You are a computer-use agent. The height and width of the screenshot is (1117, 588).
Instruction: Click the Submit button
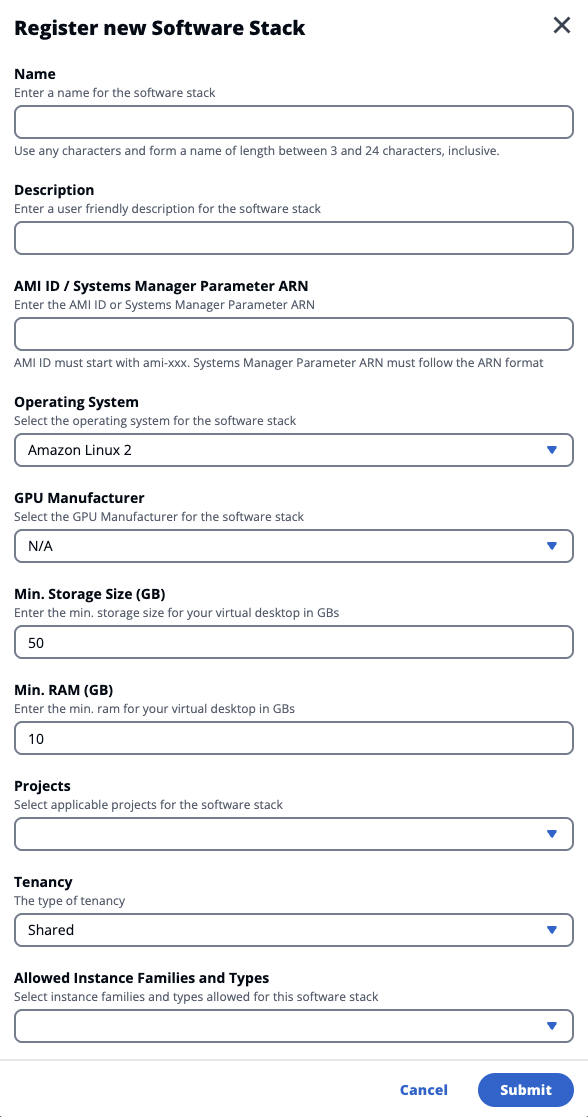coord(525,1090)
